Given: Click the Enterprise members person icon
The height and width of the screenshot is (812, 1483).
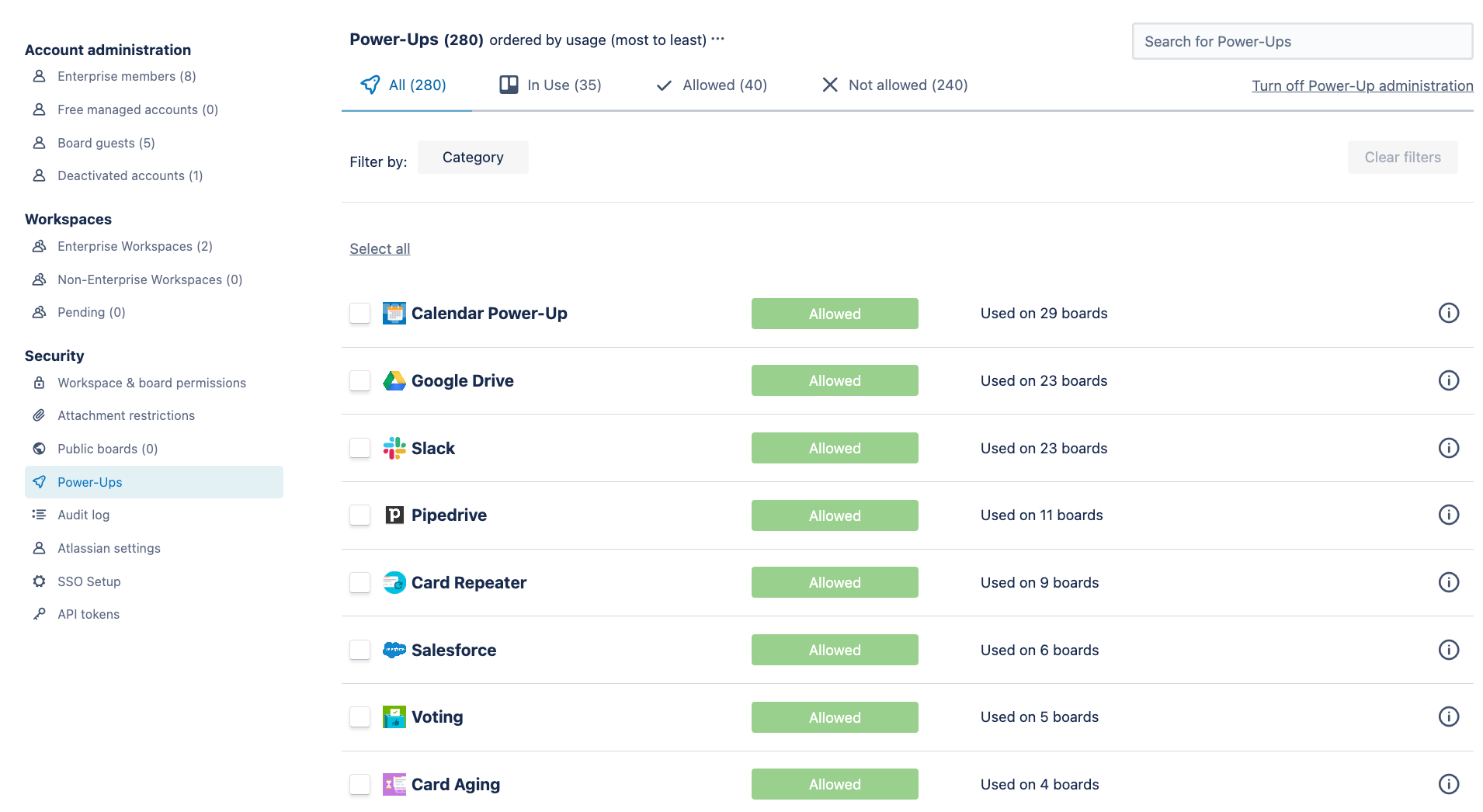Looking at the screenshot, I should [39, 76].
